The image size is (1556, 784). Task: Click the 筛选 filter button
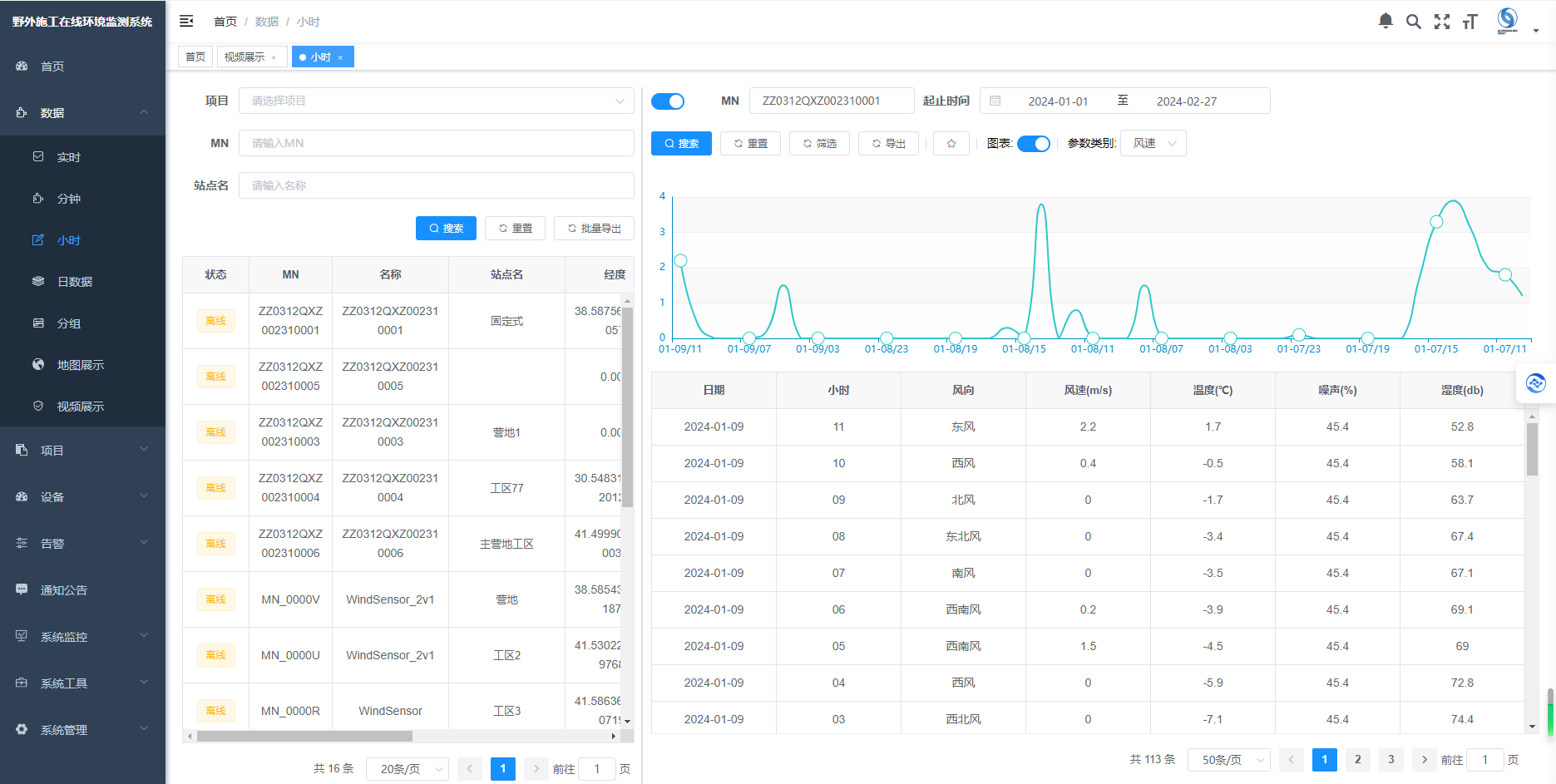819,143
